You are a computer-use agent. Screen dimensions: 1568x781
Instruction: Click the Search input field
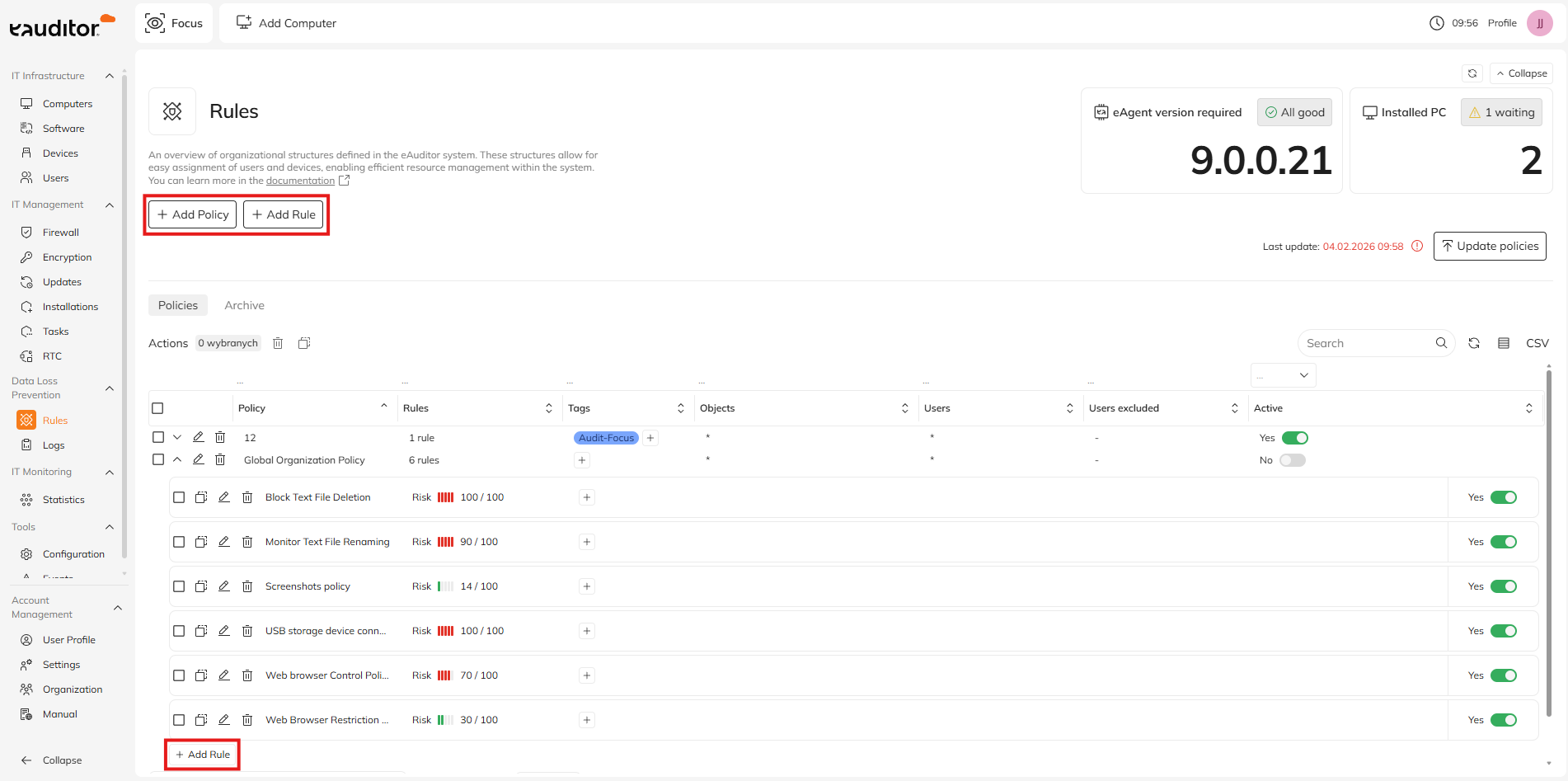(1367, 343)
